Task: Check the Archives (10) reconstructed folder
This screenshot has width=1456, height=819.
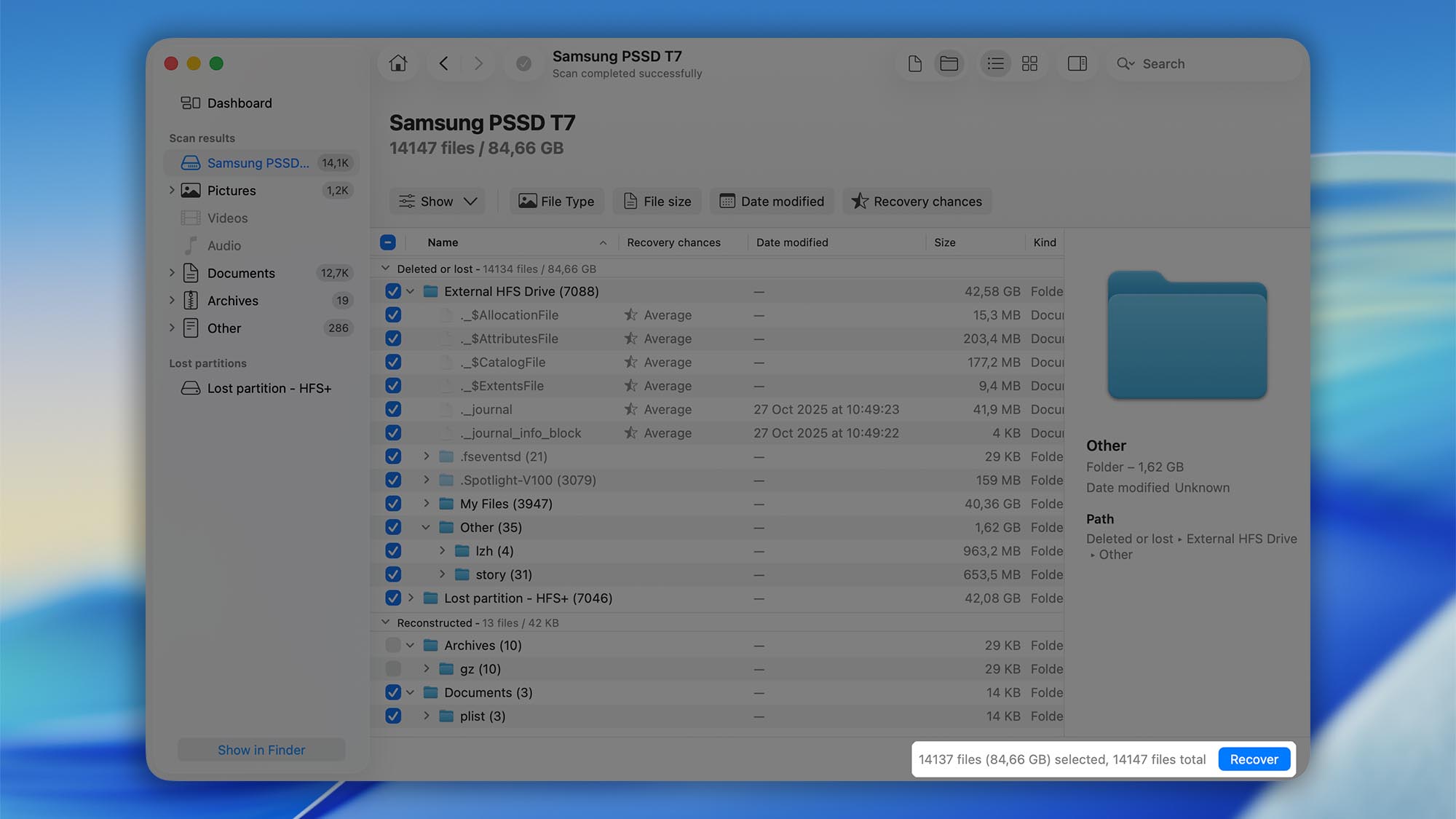Action: [x=392, y=645]
